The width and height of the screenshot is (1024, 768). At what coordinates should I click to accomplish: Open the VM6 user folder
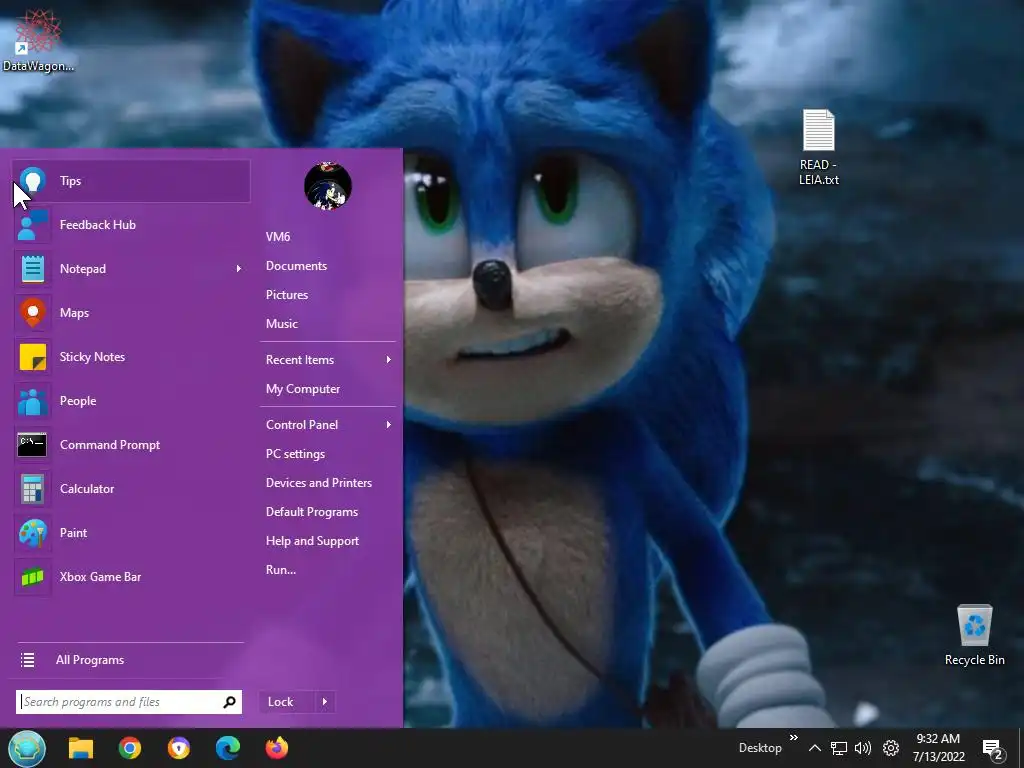[x=278, y=237]
